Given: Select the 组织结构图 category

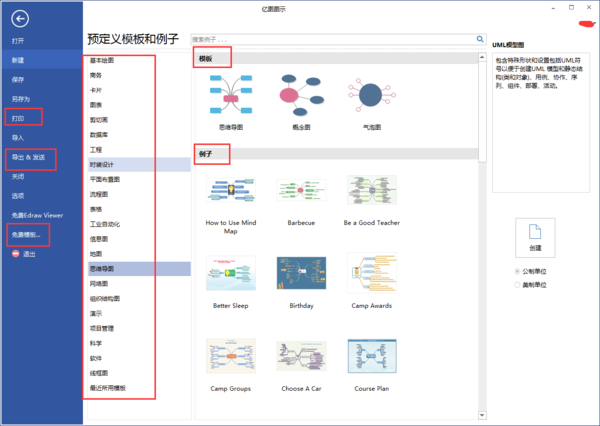Looking at the screenshot, I should (105, 299).
